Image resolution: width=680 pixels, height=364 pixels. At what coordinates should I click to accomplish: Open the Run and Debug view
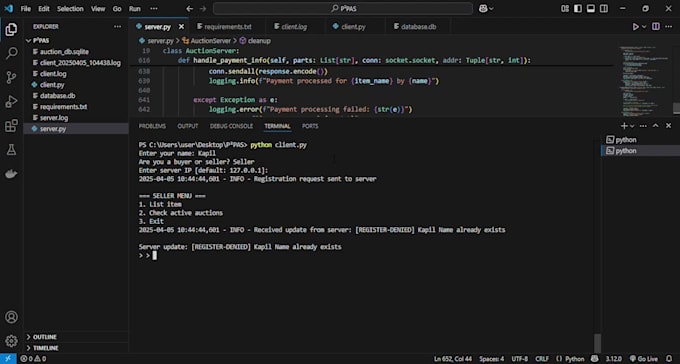click(11, 102)
